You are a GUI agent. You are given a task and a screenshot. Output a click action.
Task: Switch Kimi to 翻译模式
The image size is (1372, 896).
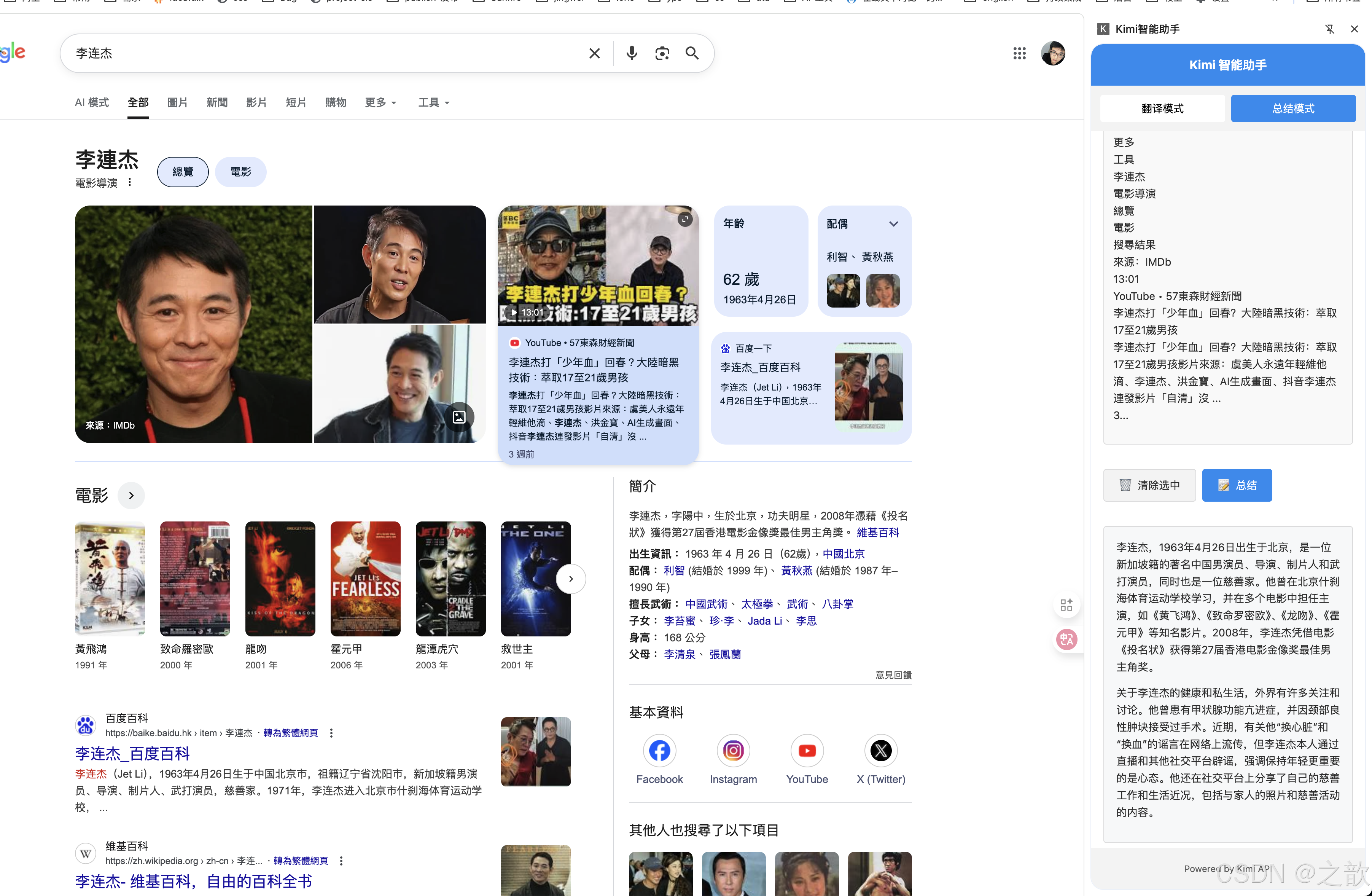(1162, 108)
